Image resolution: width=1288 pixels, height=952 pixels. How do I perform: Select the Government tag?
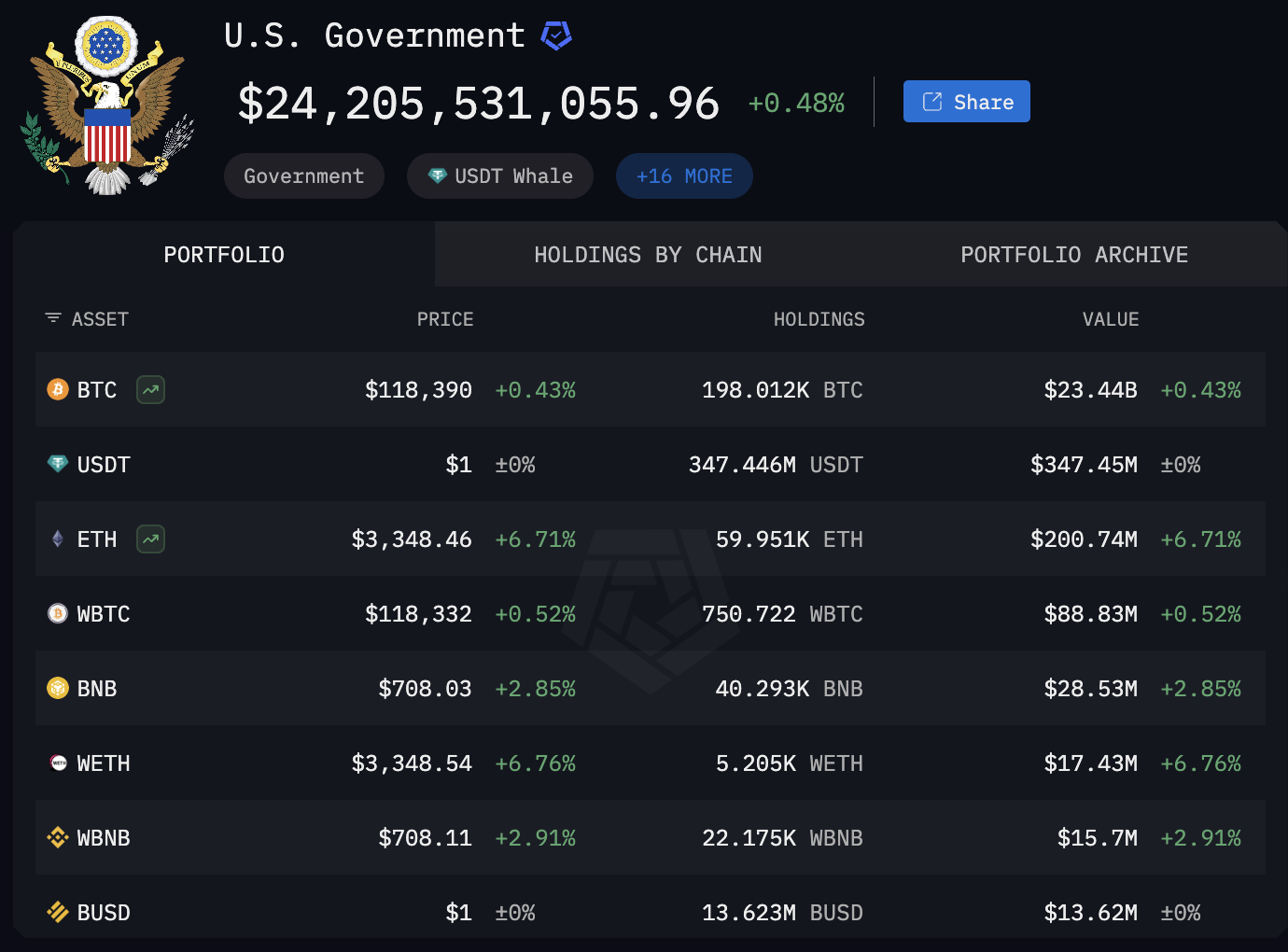[x=304, y=176]
